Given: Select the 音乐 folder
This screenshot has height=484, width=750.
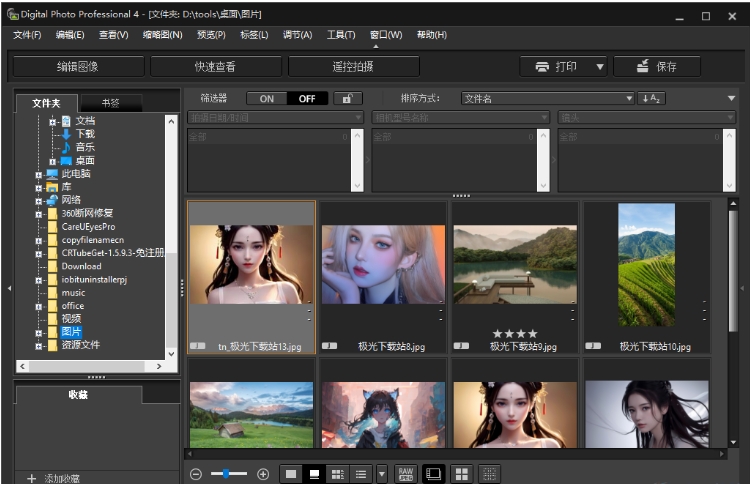Looking at the screenshot, I should point(85,147).
